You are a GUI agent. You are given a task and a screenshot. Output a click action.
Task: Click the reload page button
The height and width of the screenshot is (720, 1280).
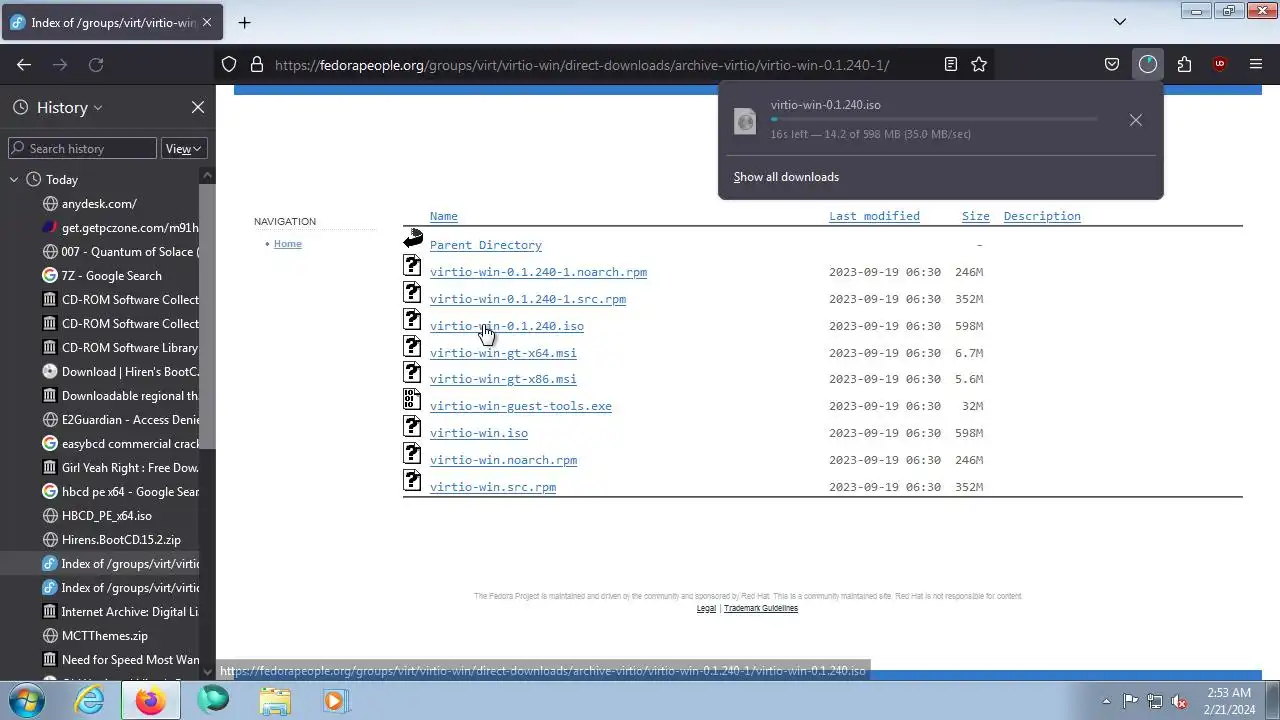96,64
